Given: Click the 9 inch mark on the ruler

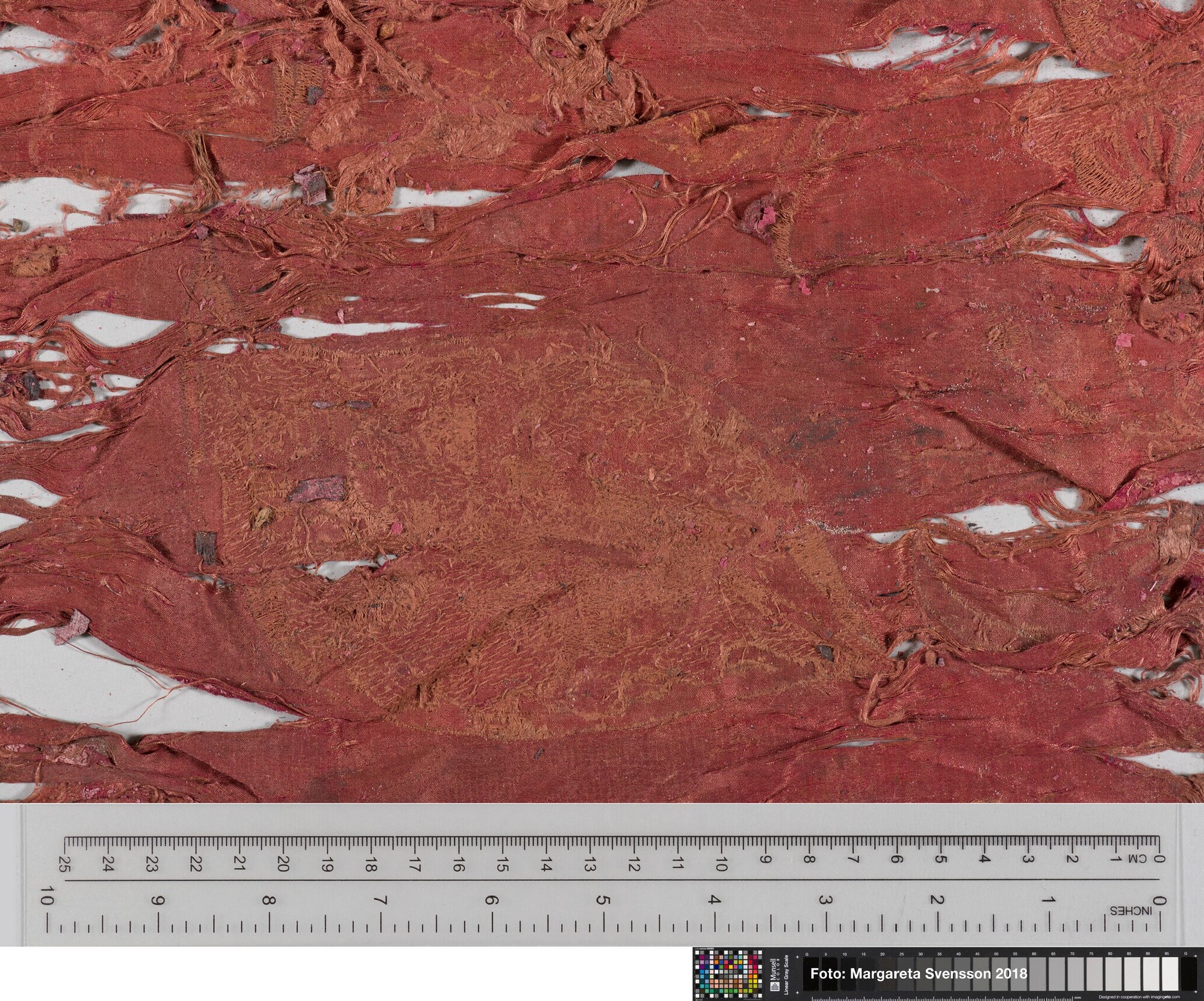Looking at the screenshot, I should [158, 901].
